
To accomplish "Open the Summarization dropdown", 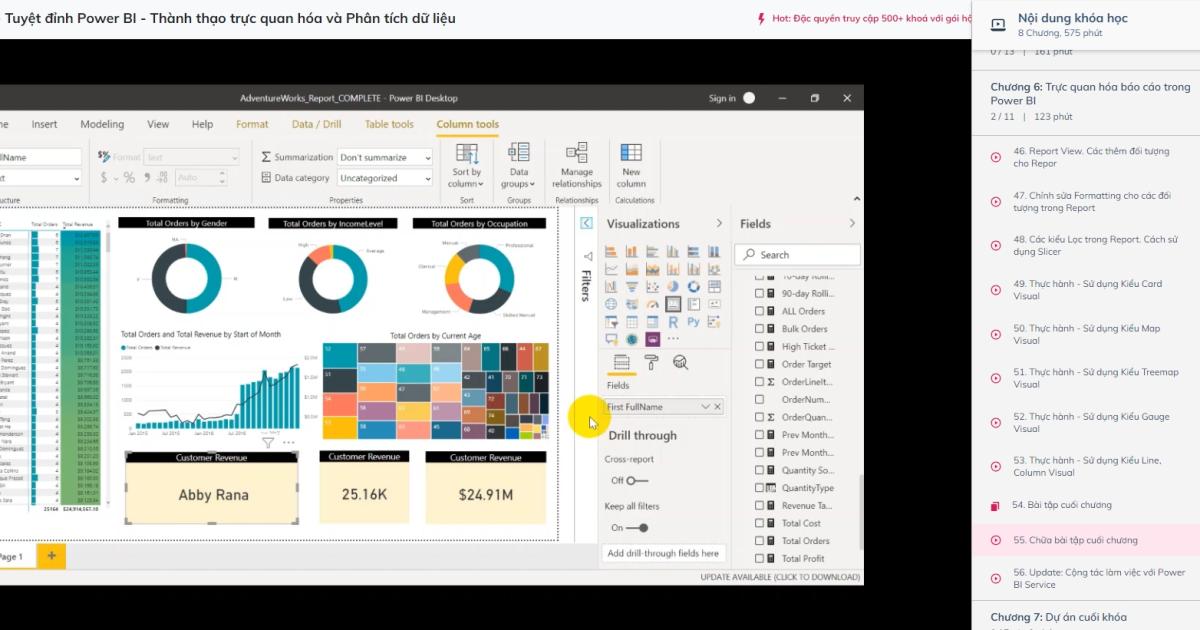I will 384,157.
